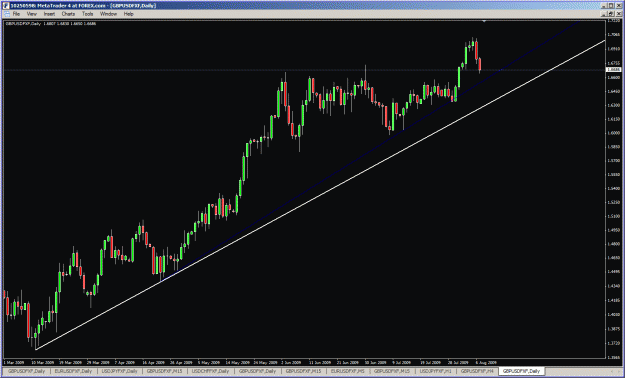This screenshot has width=625, height=378.
Task: Open the Tools menu
Action: (x=88, y=14)
